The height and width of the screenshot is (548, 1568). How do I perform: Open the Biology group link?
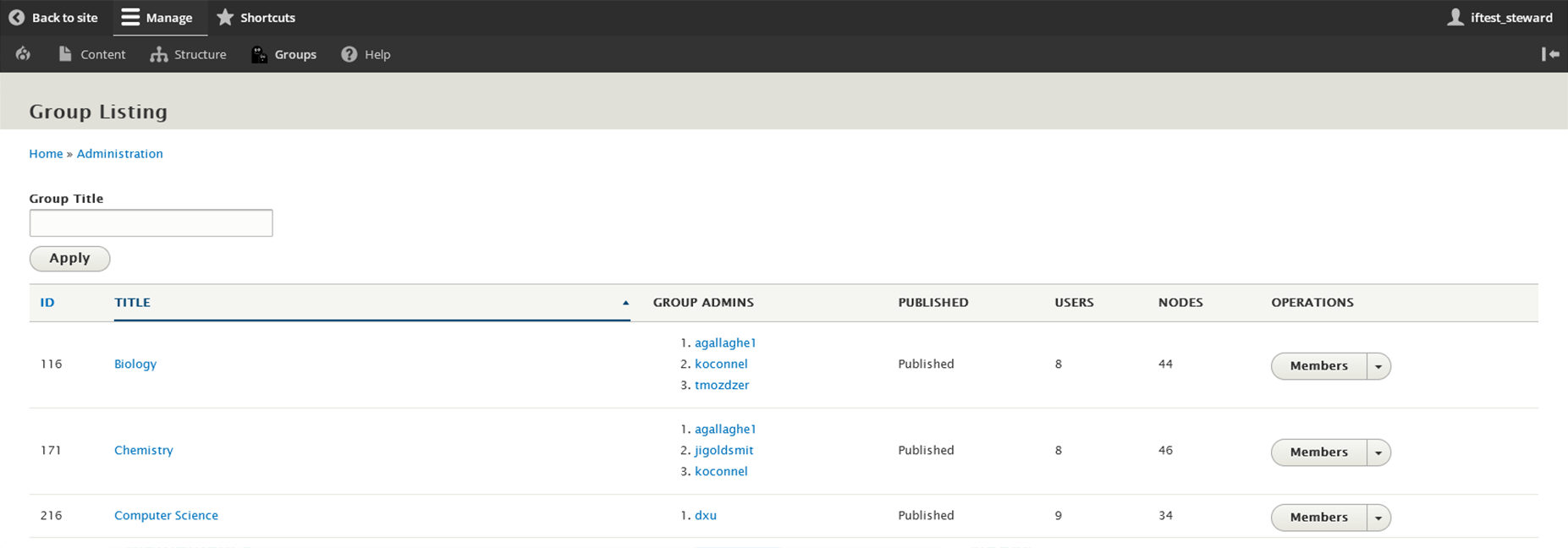coord(135,364)
